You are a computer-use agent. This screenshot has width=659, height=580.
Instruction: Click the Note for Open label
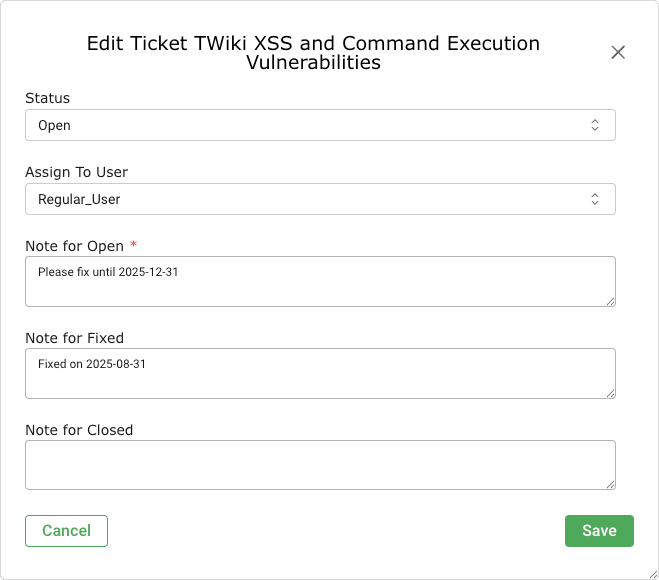click(75, 246)
